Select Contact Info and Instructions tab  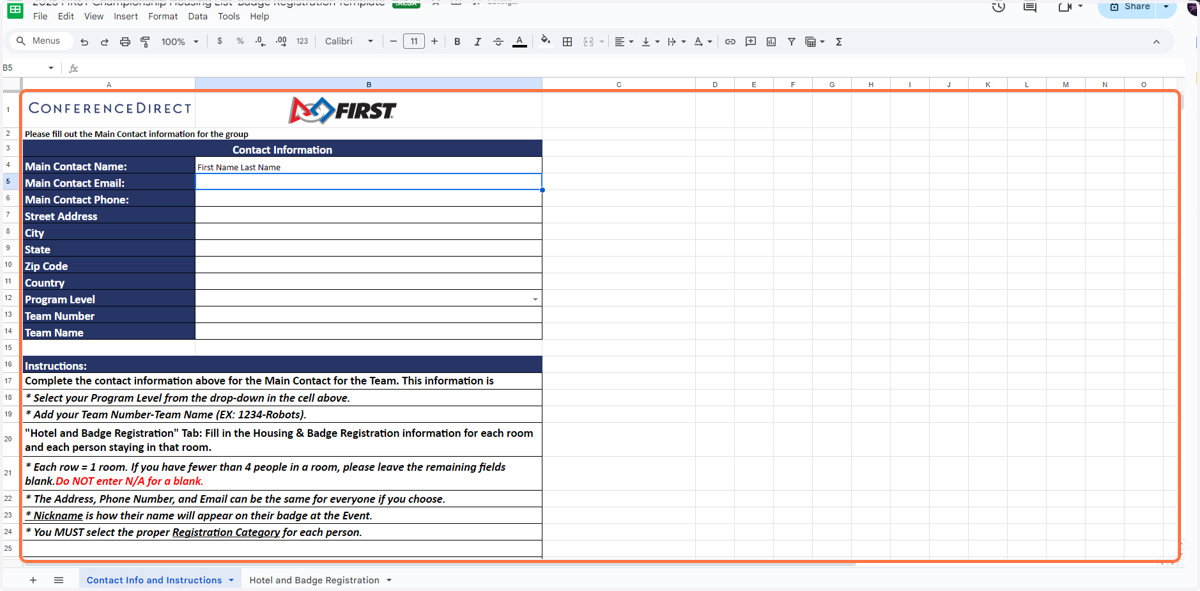click(154, 580)
